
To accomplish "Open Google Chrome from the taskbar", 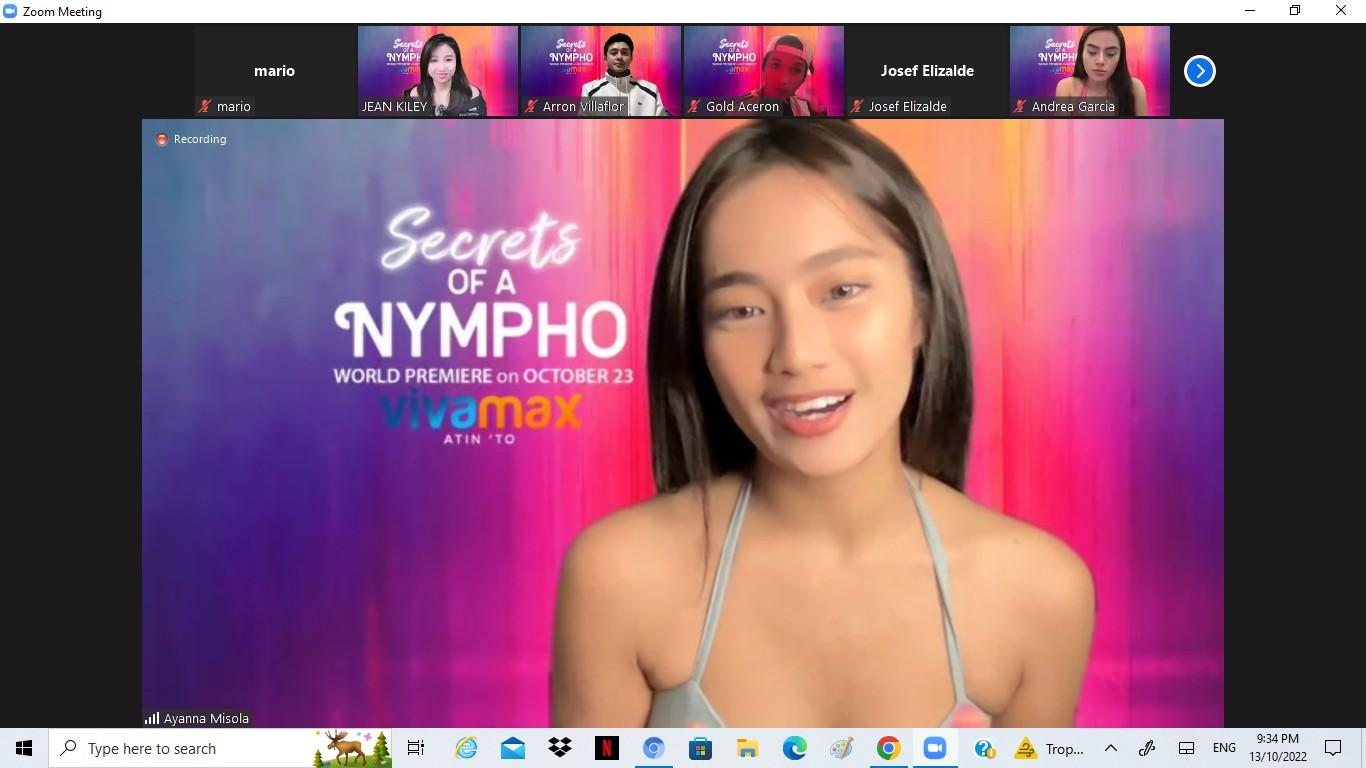I will tap(889, 748).
